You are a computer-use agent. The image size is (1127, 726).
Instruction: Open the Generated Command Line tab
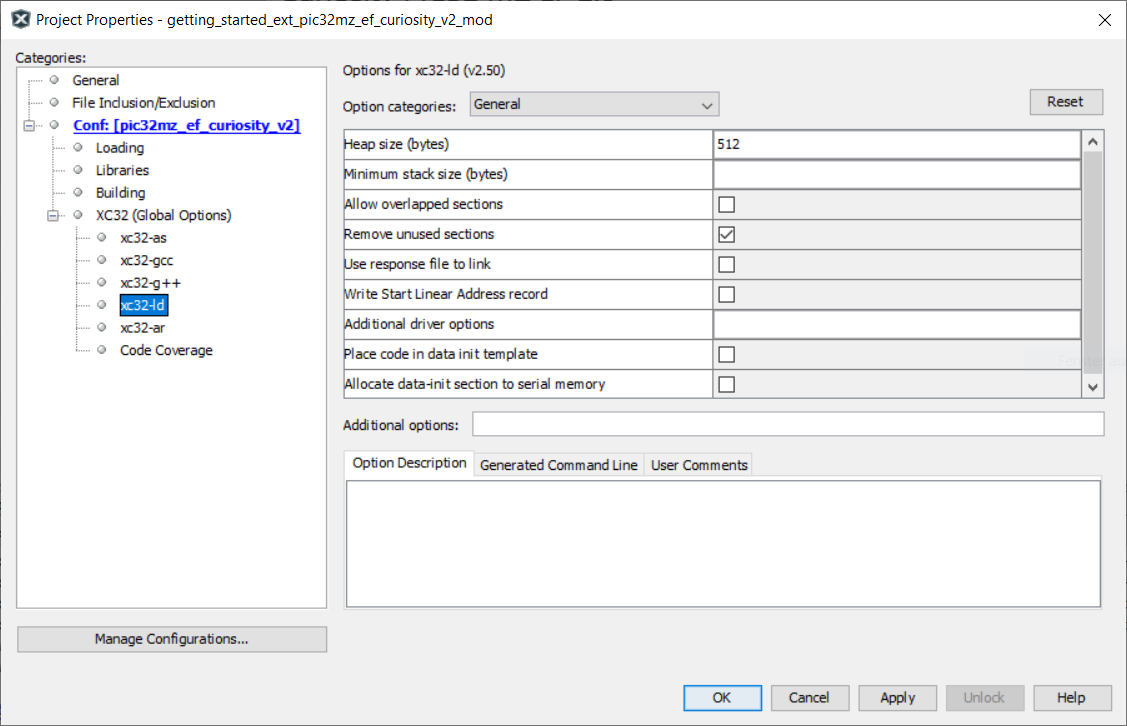tap(558, 465)
